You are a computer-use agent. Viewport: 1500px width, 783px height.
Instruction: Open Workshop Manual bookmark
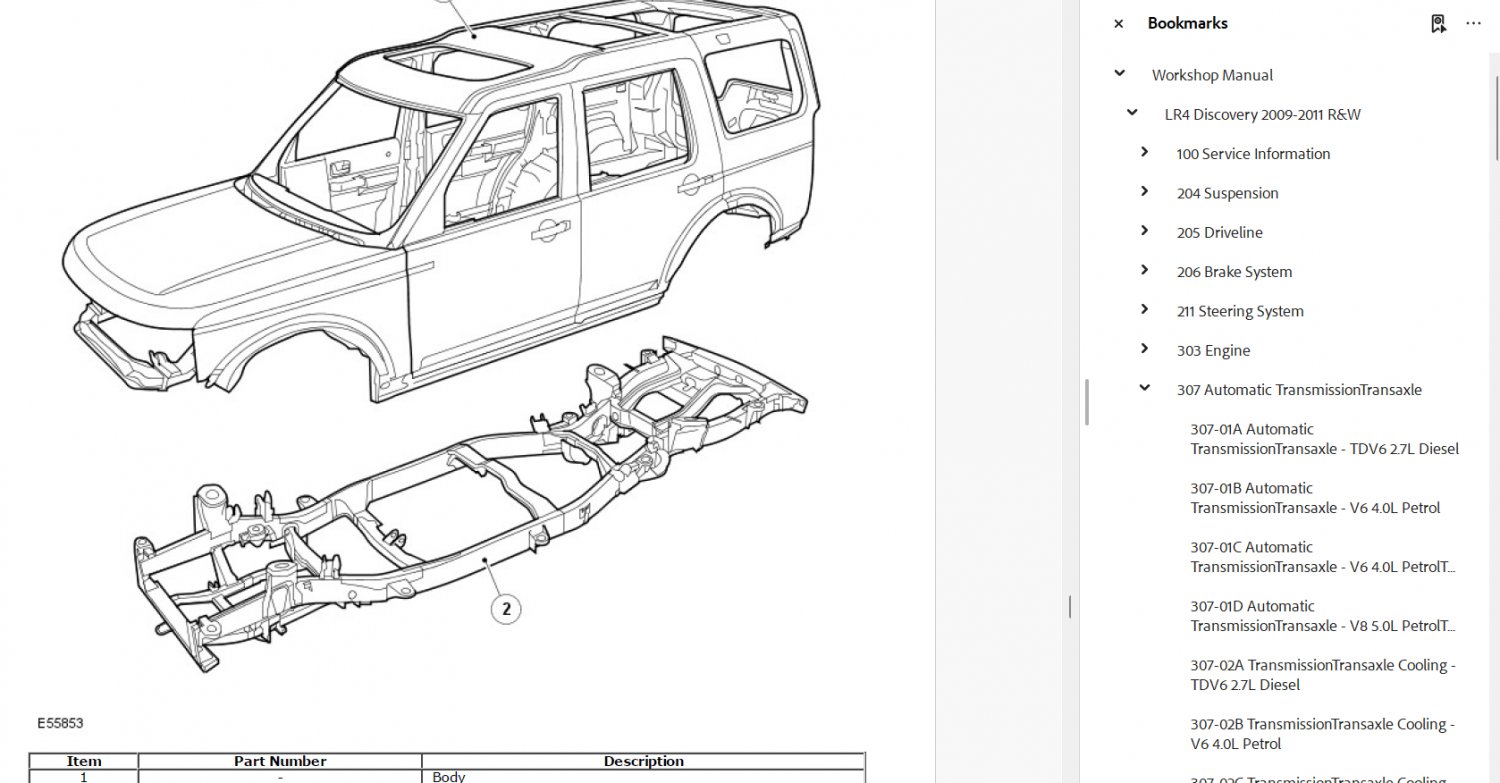click(1212, 75)
